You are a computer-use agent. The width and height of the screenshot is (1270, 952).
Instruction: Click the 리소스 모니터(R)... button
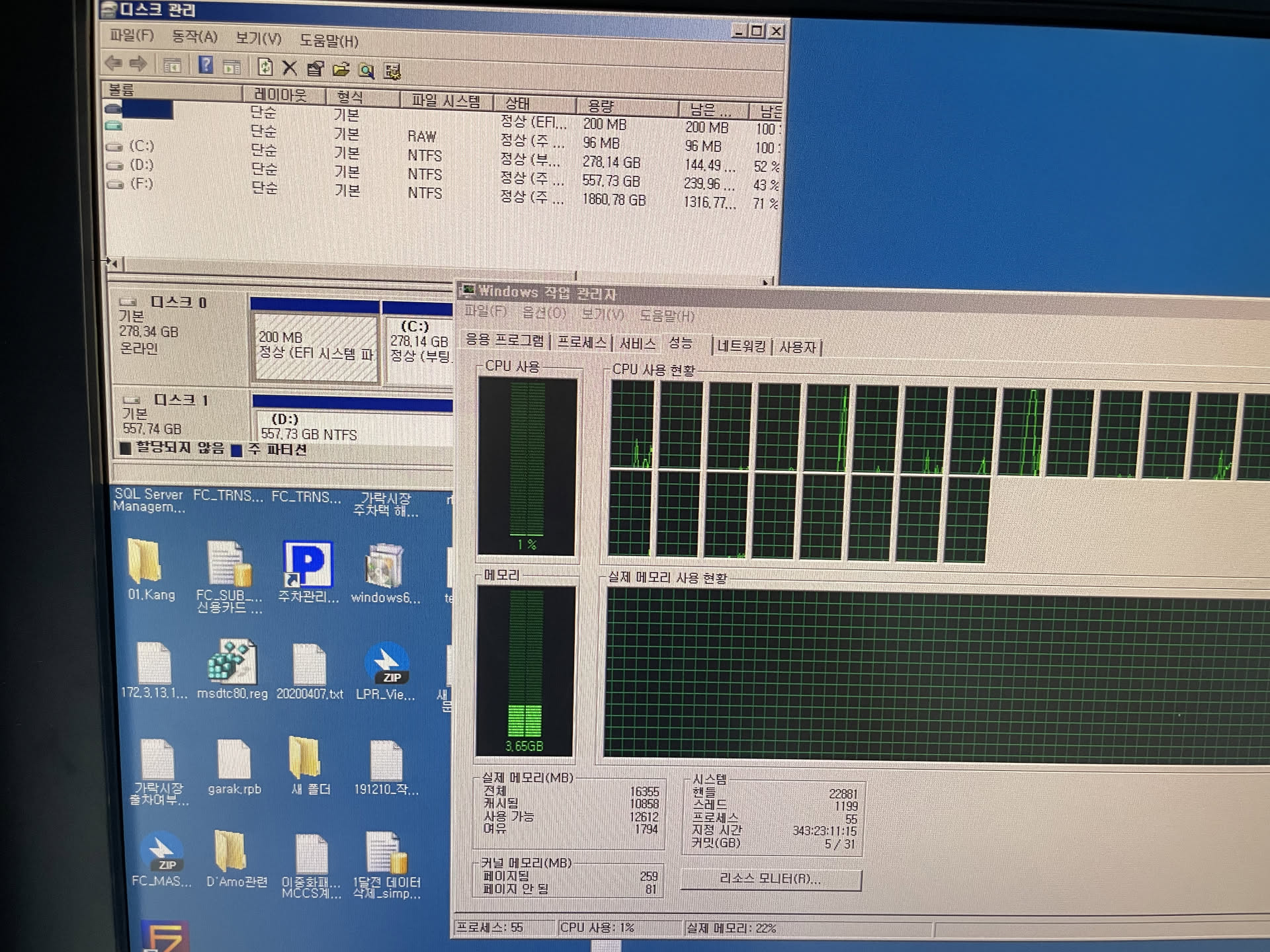pos(771,879)
